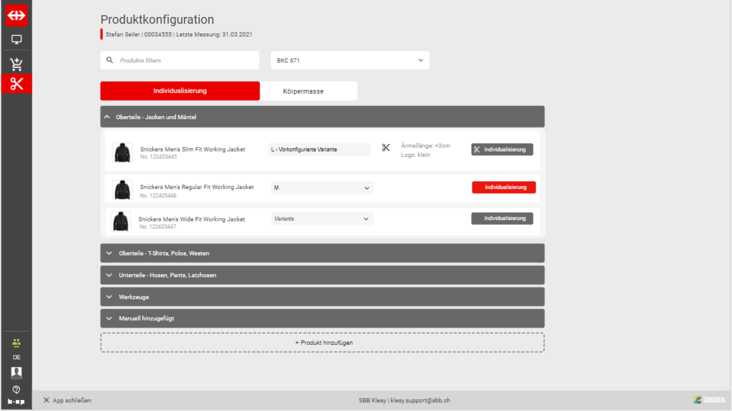Click the green people icon in the sidebar
The image size is (732, 411).
tap(16, 343)
